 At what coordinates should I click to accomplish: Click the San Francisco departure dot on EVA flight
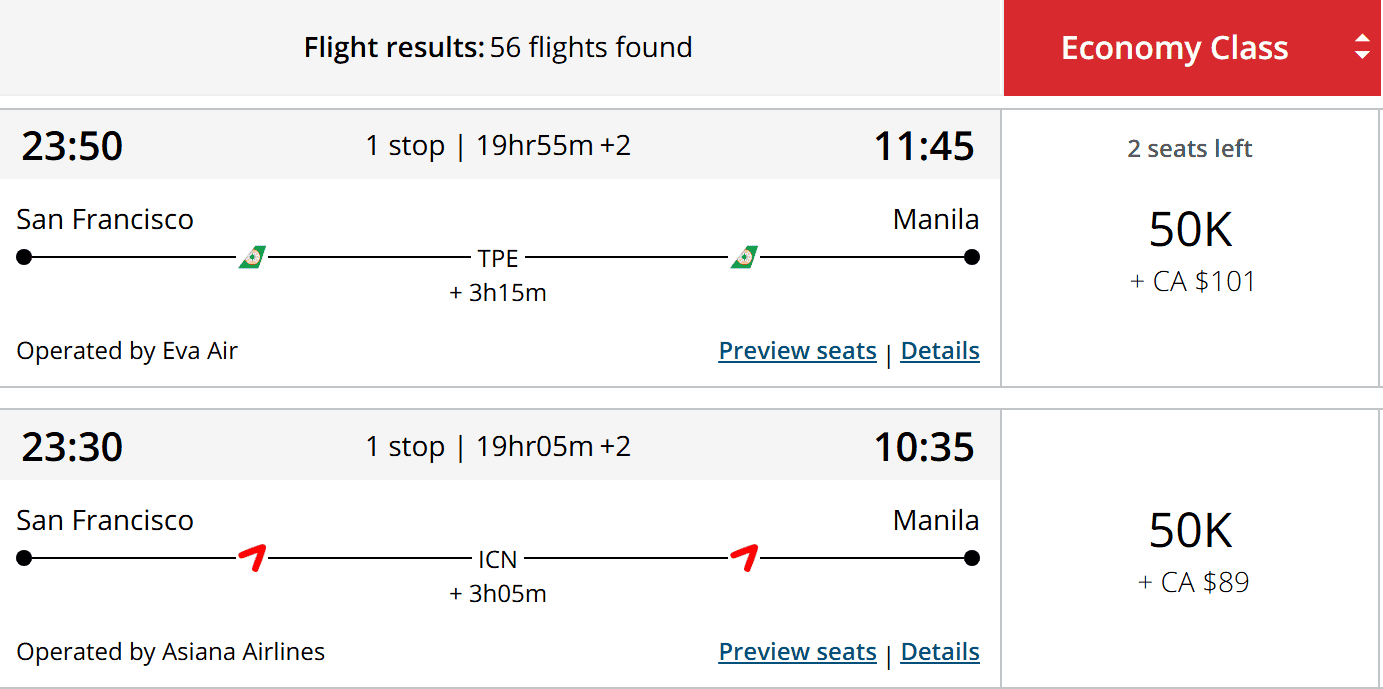[x=23, y=256]
